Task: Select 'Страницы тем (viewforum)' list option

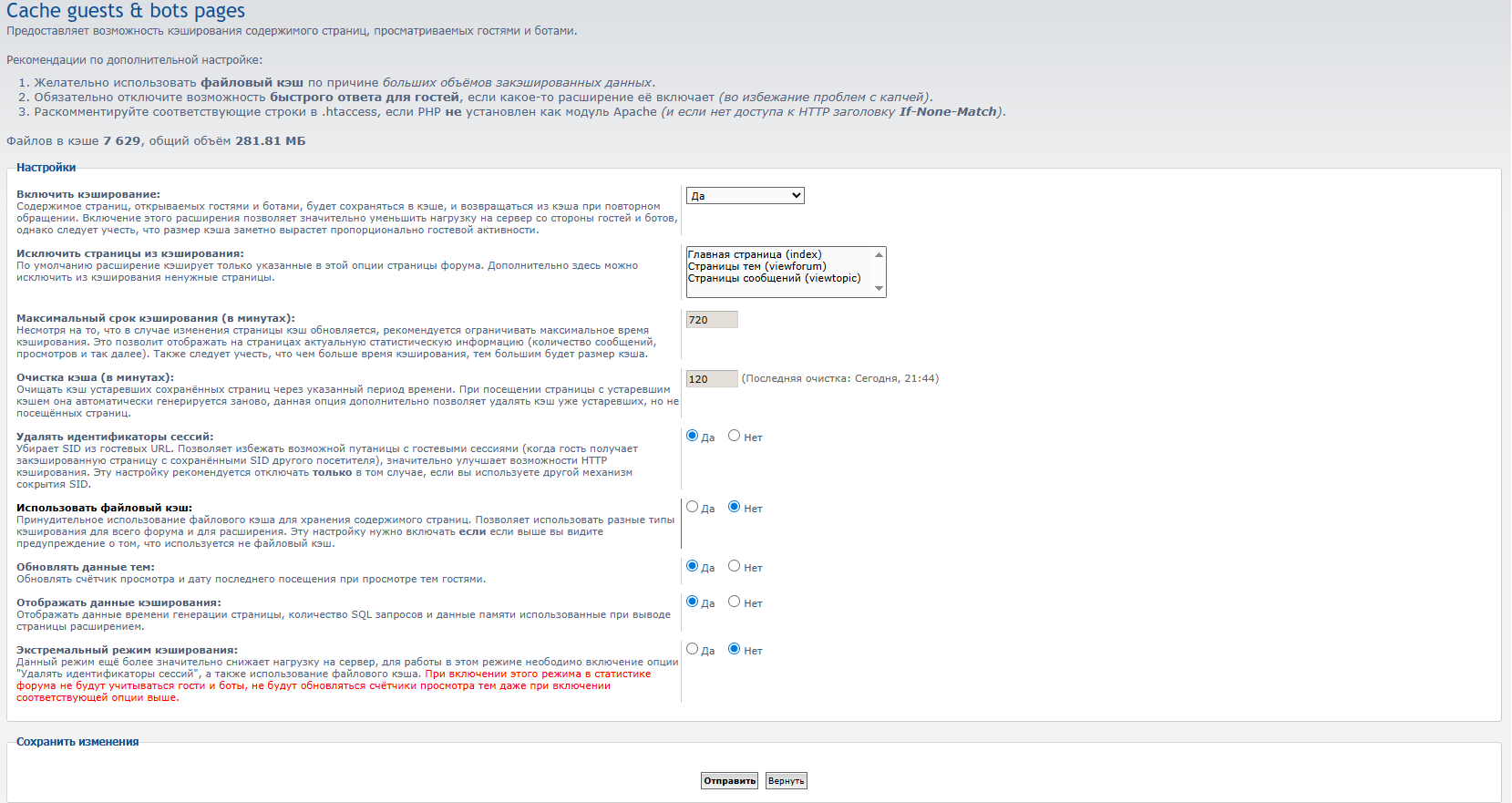Action: click(x=756, y=267)
